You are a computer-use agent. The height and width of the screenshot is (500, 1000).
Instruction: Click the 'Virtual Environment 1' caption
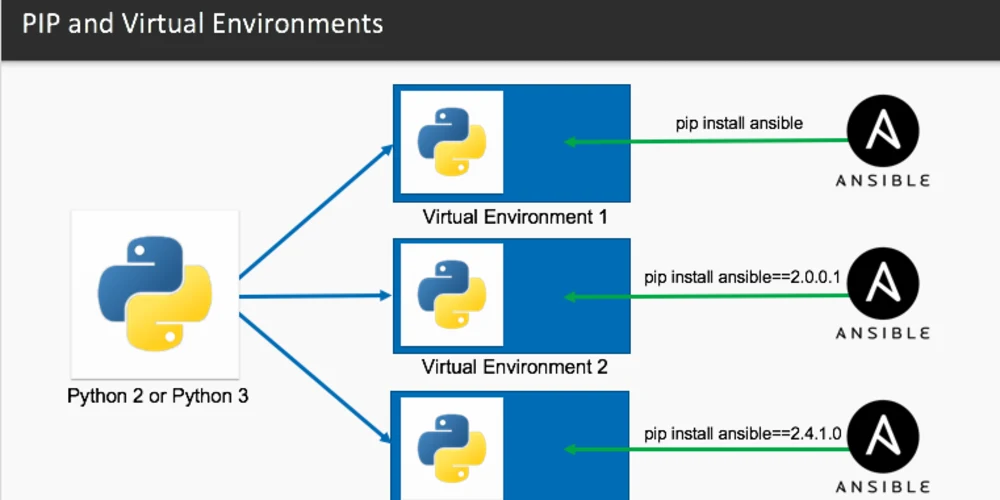click(515, 217)
